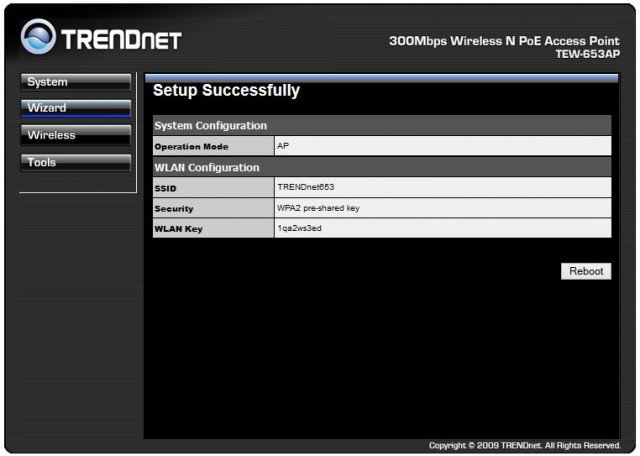Select the 1qa2ws3ed key value

[x=300, y=229]
